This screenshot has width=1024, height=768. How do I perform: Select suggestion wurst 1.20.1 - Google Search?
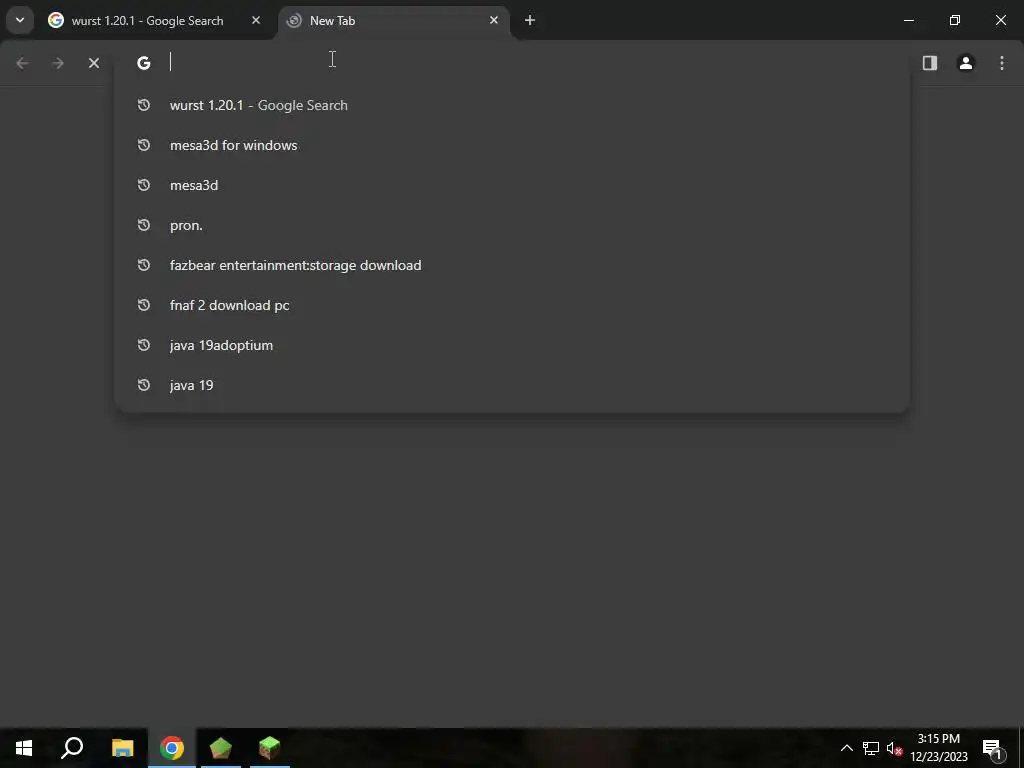coord(512,105)
